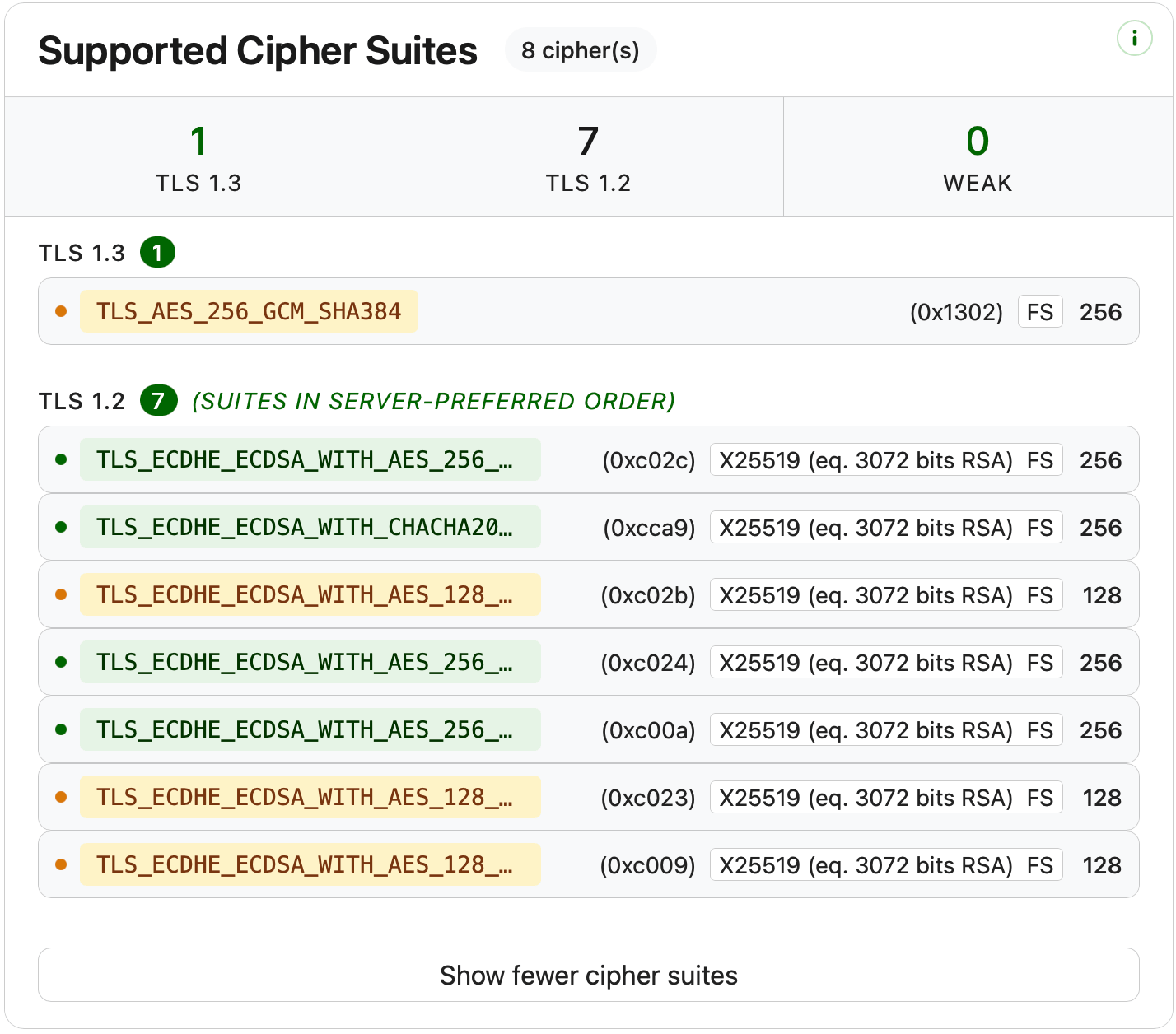1176x1034 pixels.
Task: Click the X25519 tag in the 0xcca9 row
Action: click(x=886, y=528)
